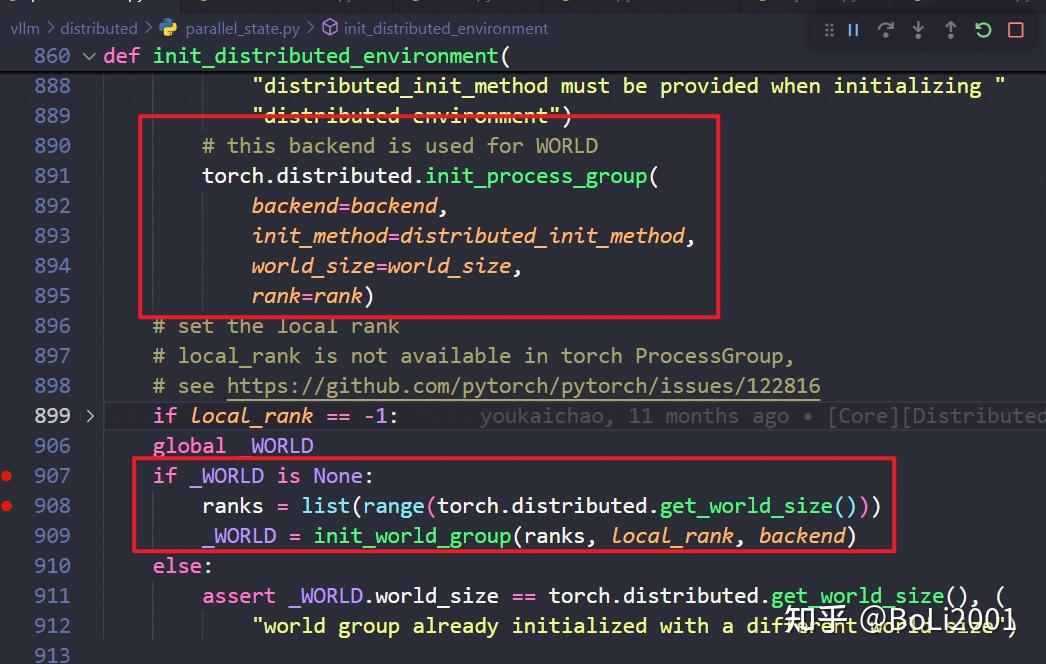The width and height of the screenshot is (1046, 664).
Task: Click the 'ranks' variable assignment on line 908
Action: click(x=233, y=506)
